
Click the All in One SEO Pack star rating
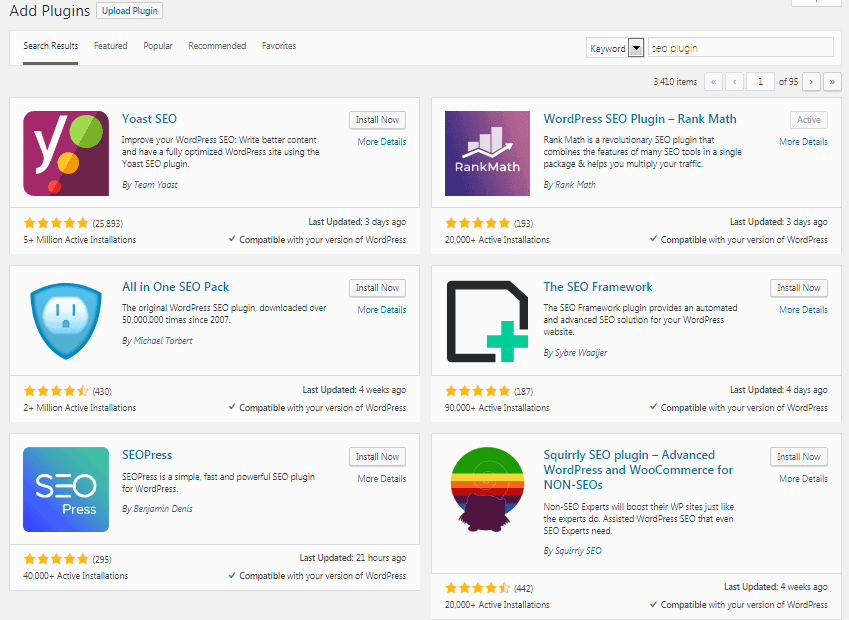coord(56,391)
